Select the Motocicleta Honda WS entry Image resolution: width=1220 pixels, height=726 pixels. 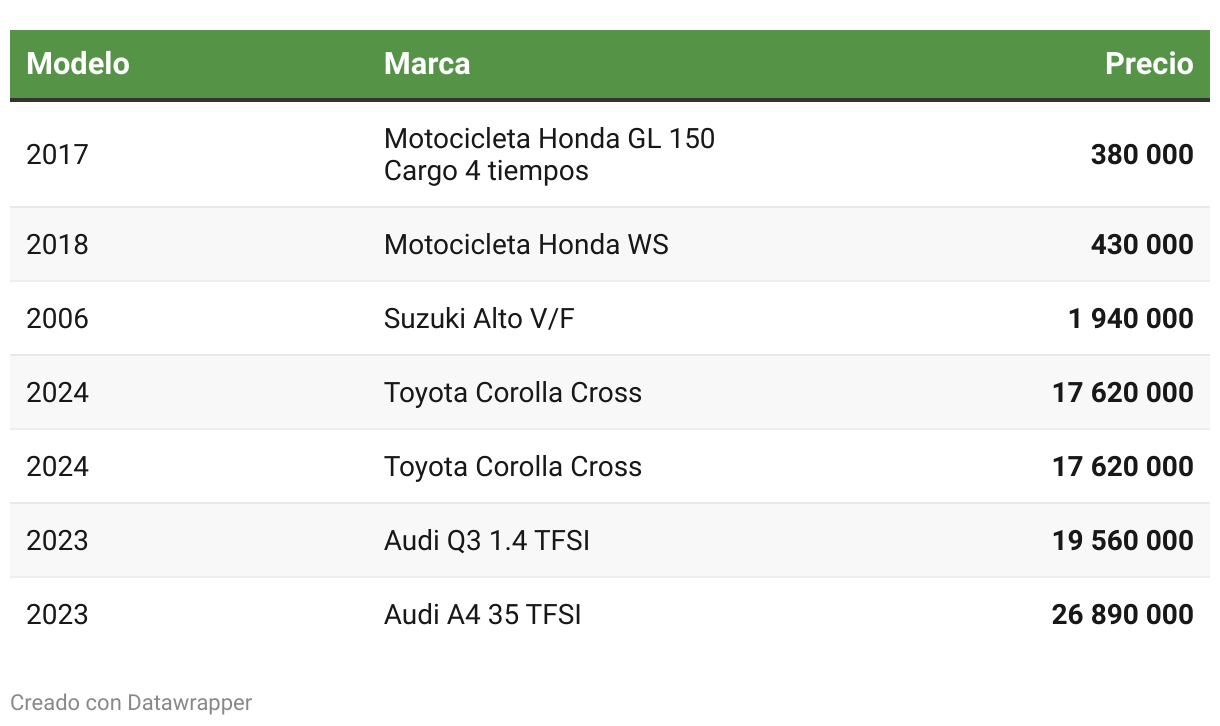(x=526, y=245)
